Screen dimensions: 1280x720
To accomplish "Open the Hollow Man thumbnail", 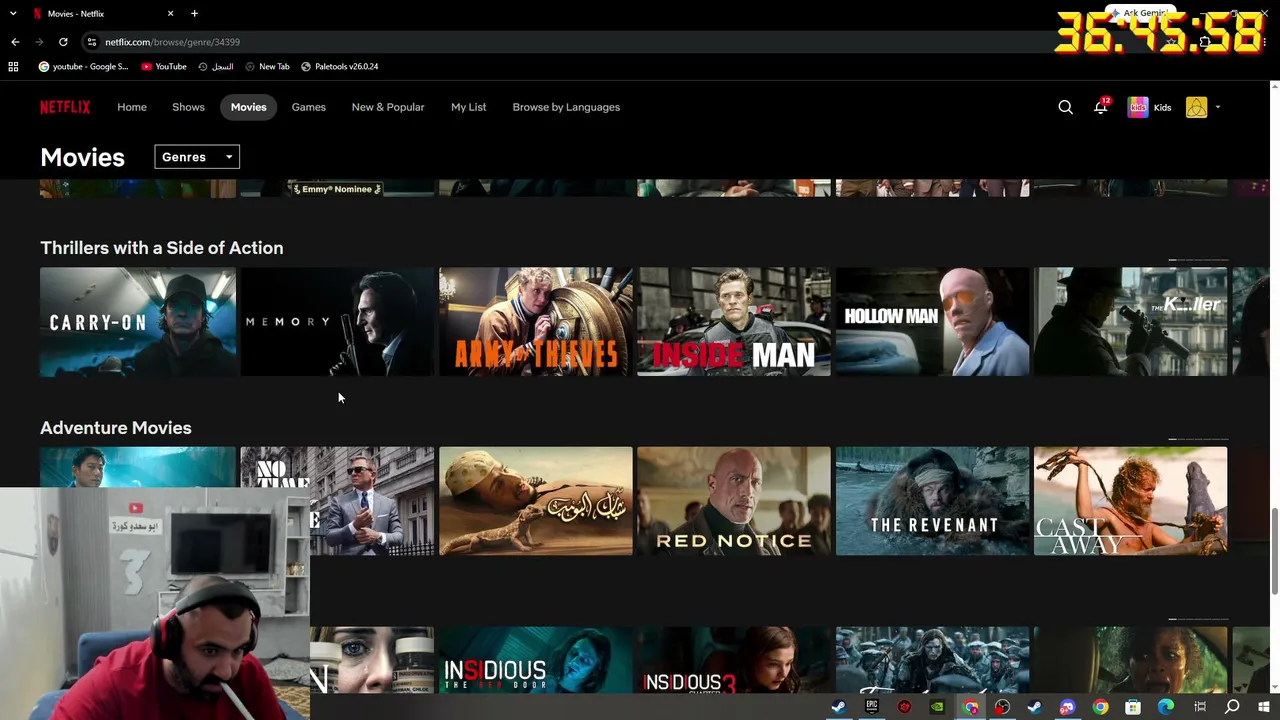I will (933, 322).
